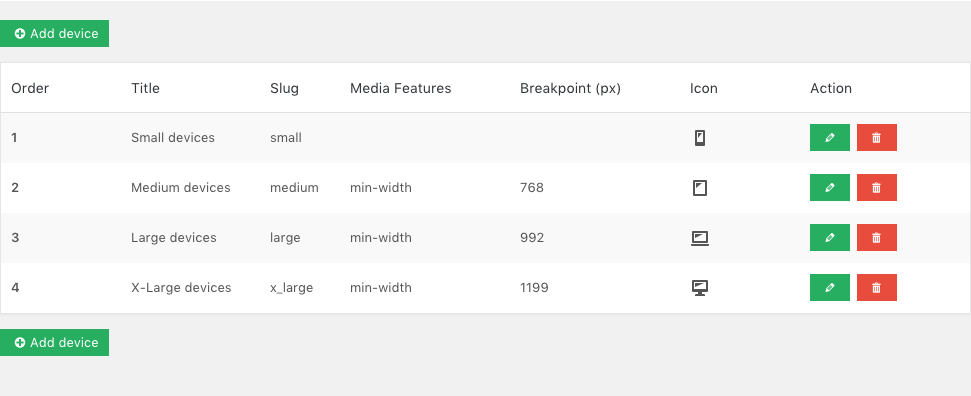The image size is (971, 396).
Task: Click the Breakpoint (px) column header
Action: [x=570, y=88]
